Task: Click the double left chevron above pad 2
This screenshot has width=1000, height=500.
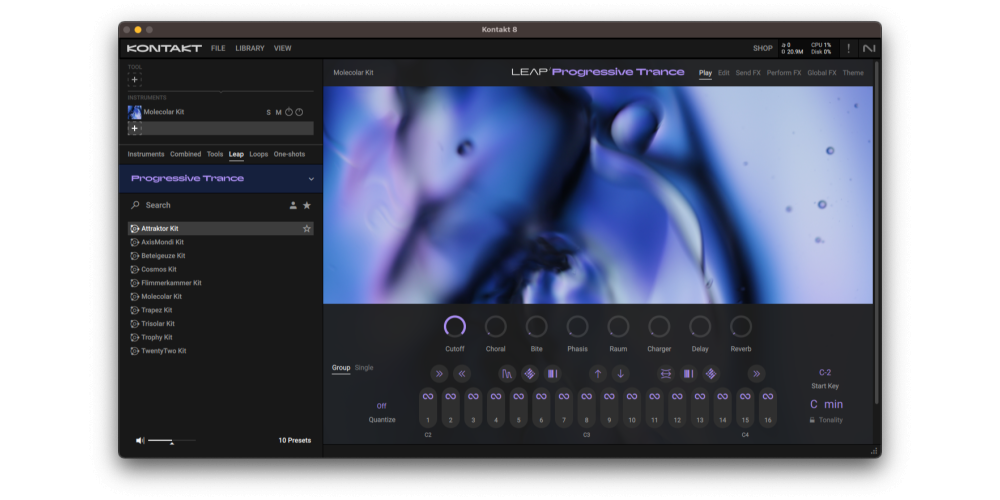Action: click(462, 374)
